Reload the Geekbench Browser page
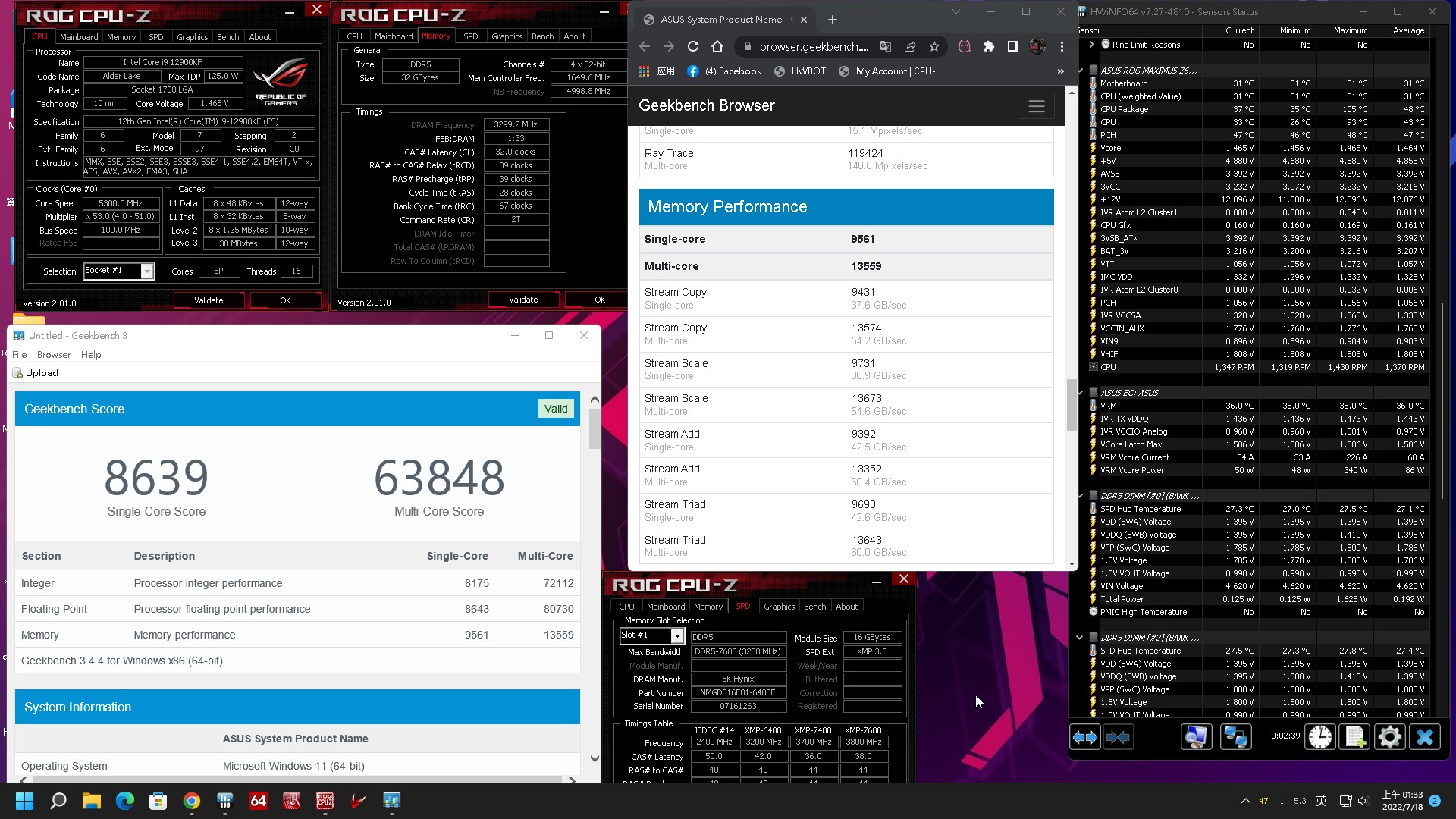The height and width of the screenshot is (819, 1456). point(692,47)
